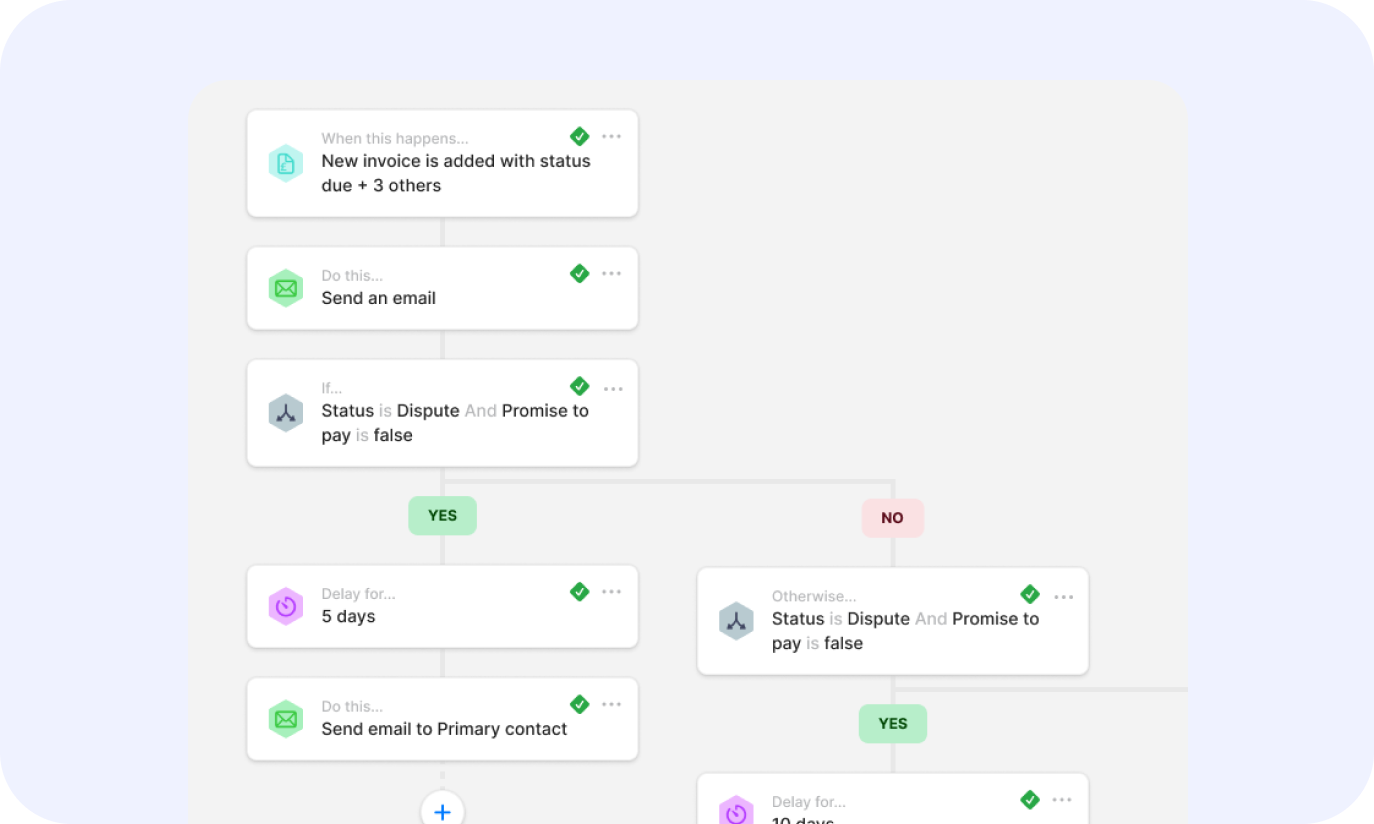Screen dimensions: 1374x824
Task: Select the '5 days' delay text
Action: coord(348,616)
